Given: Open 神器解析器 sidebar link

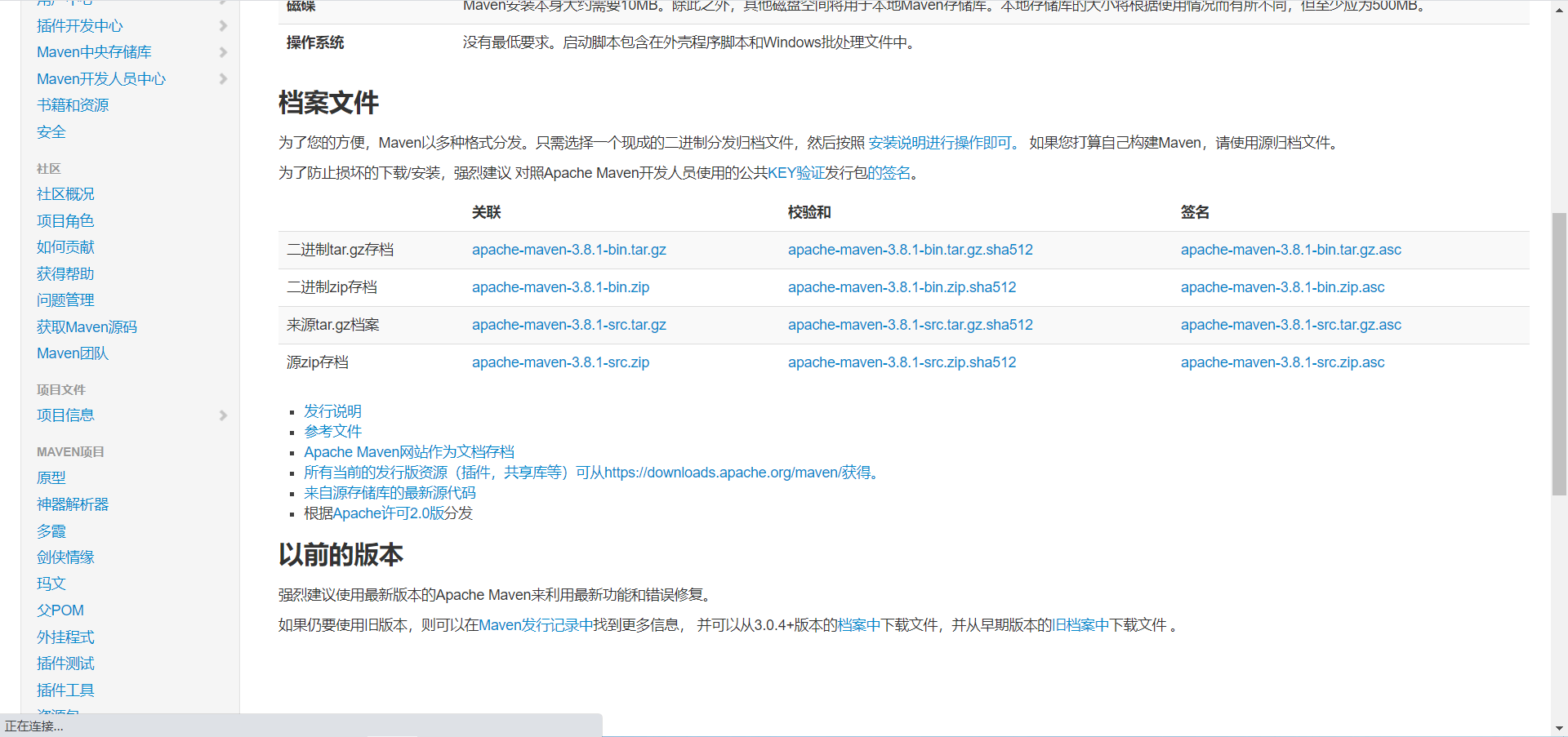Looking at the screenshot, I should point(73,504).
